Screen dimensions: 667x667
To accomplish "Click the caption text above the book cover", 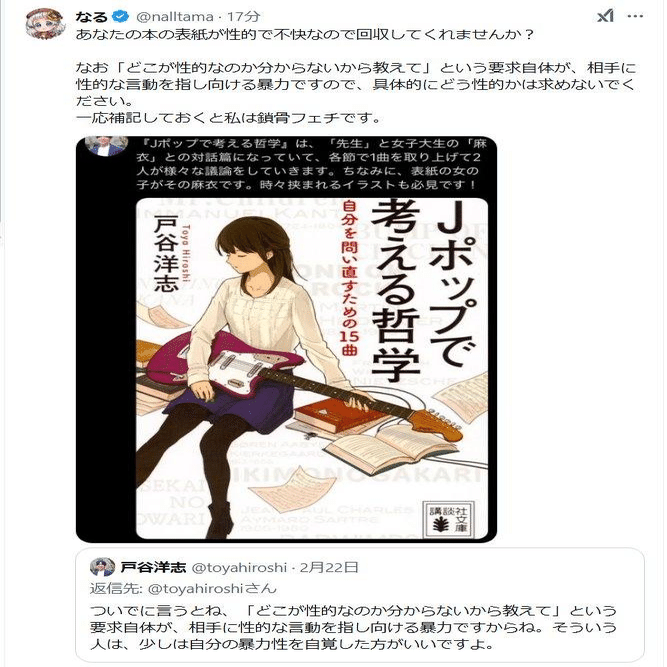I will tap(311, 164).
